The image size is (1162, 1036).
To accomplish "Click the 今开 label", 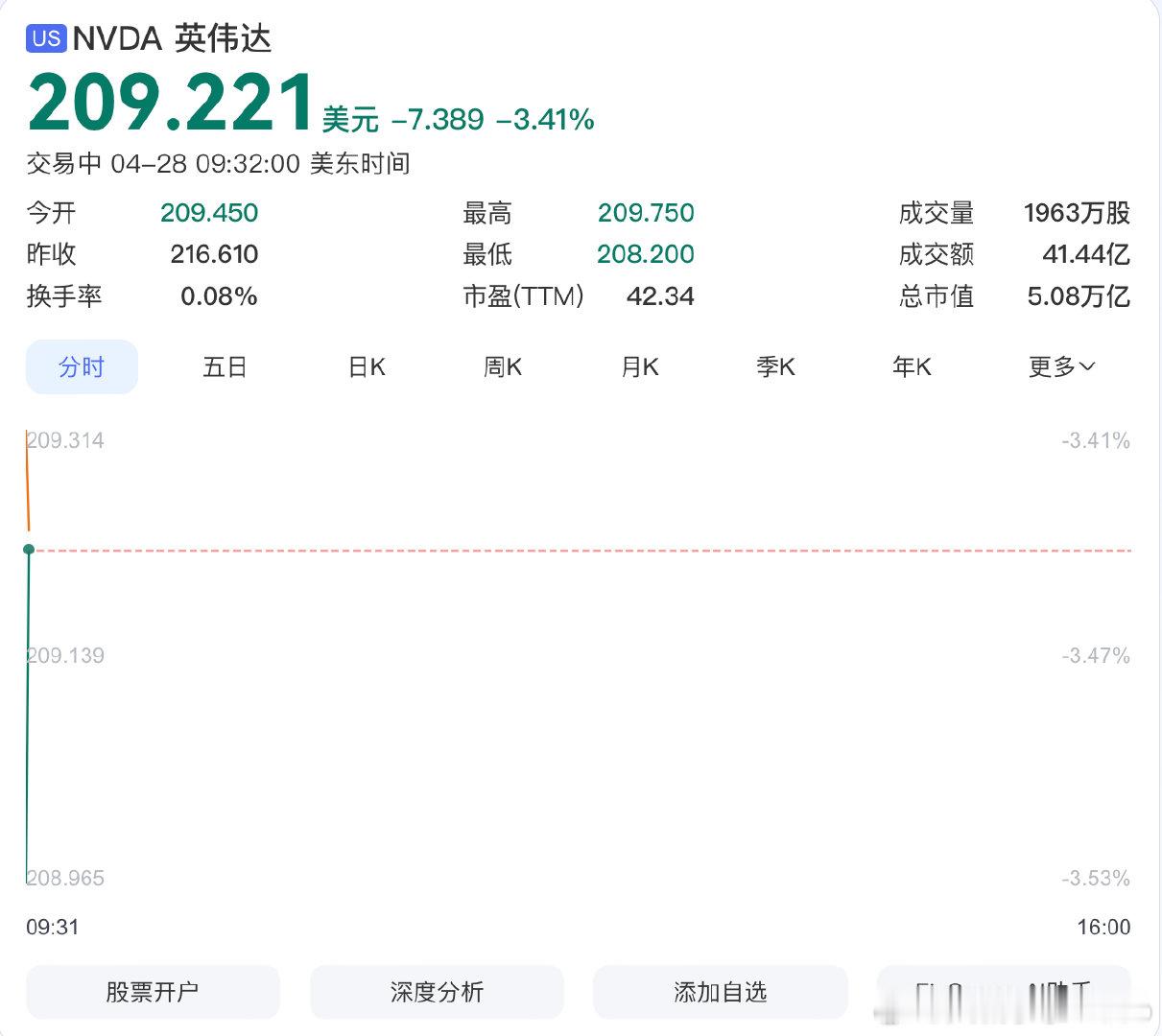I will click(x=51, y=213).
